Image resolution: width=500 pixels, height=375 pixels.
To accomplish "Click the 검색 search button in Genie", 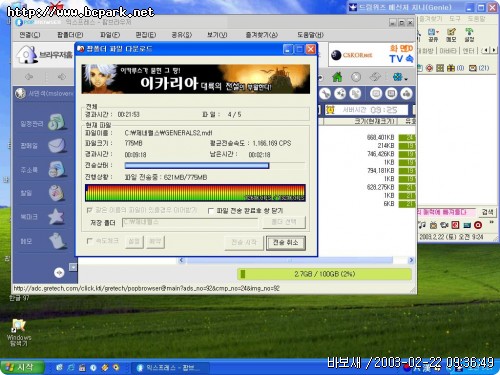I will pyautogui.click(x=488, y=212).
